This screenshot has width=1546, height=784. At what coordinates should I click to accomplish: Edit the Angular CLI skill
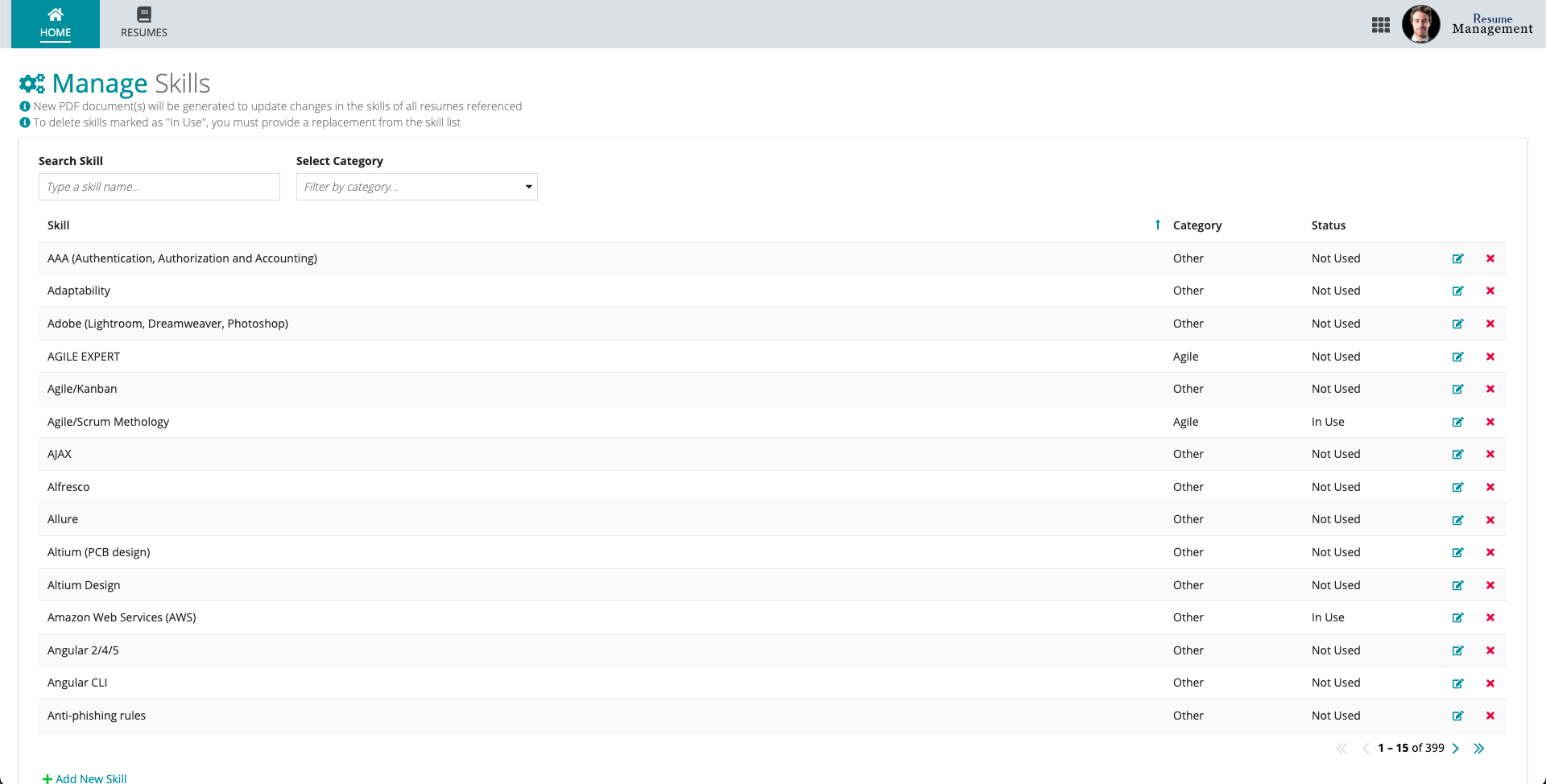point(1457,683)
